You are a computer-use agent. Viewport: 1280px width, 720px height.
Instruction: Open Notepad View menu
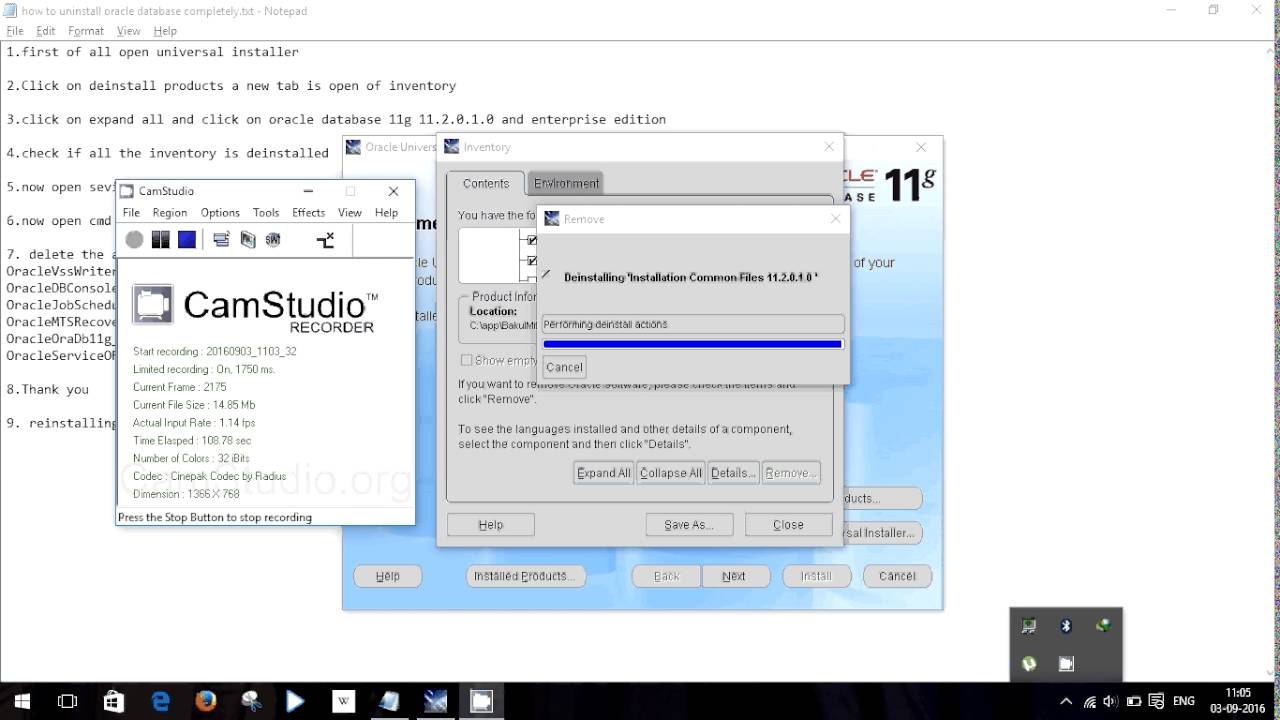tap(128, 31)
